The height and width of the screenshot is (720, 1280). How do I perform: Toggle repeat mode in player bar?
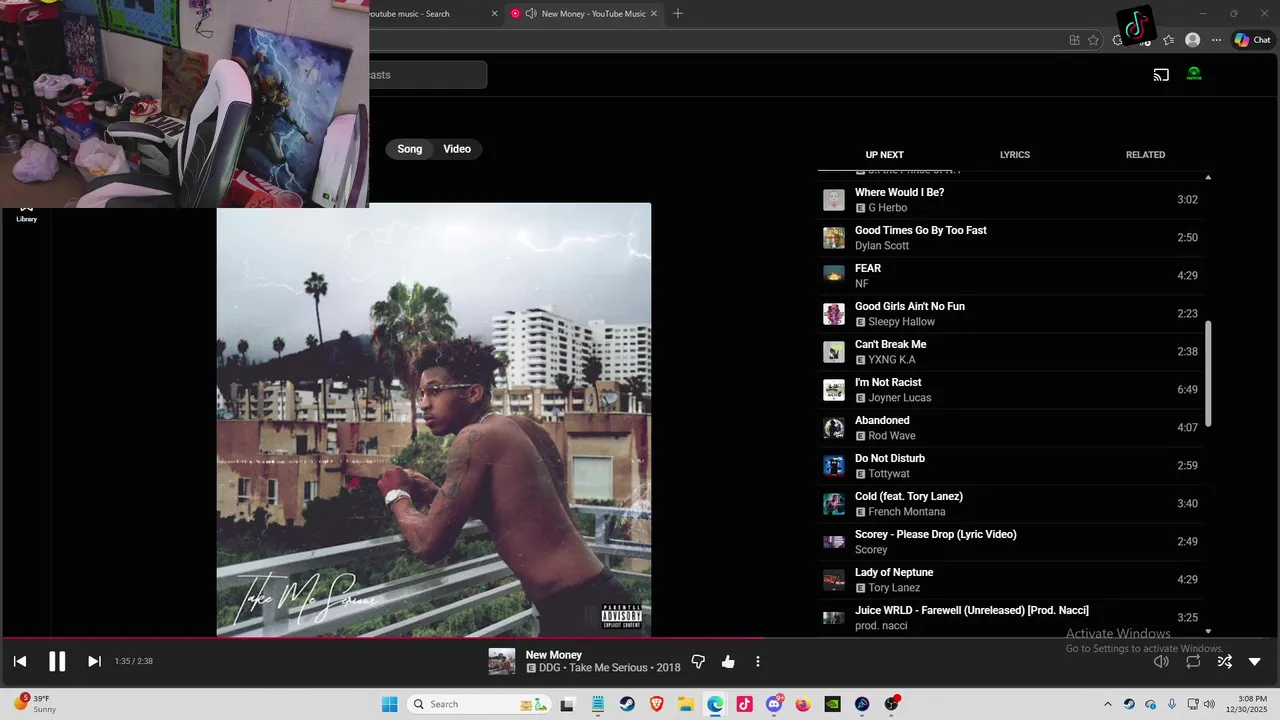click(x=1193, y=661)
